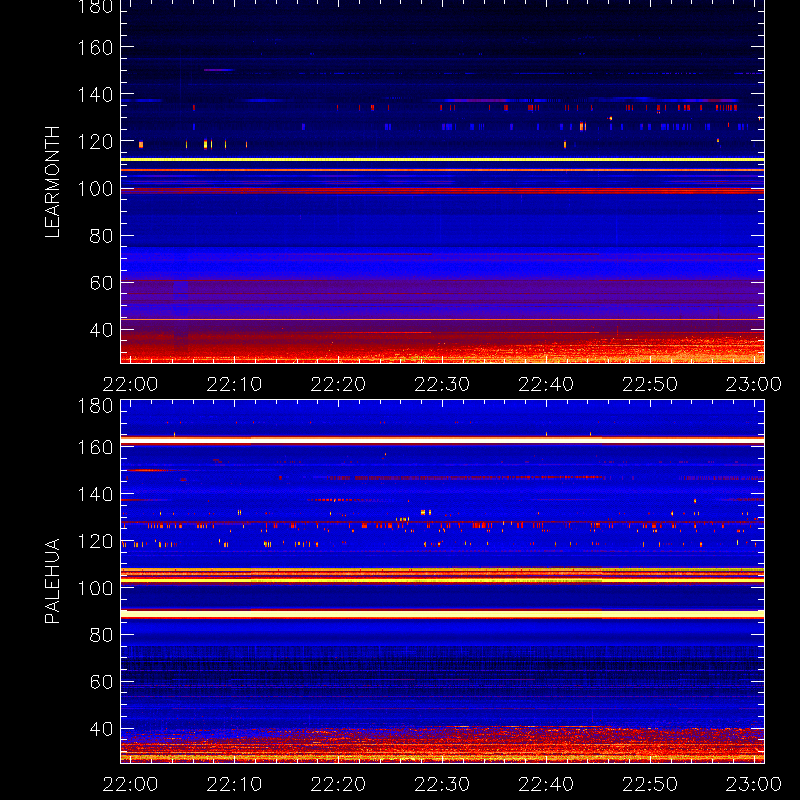This screenshot has width=800, height=800.
Task: Click 22:20 under the Learmonth plot
Action: [338, 384]
